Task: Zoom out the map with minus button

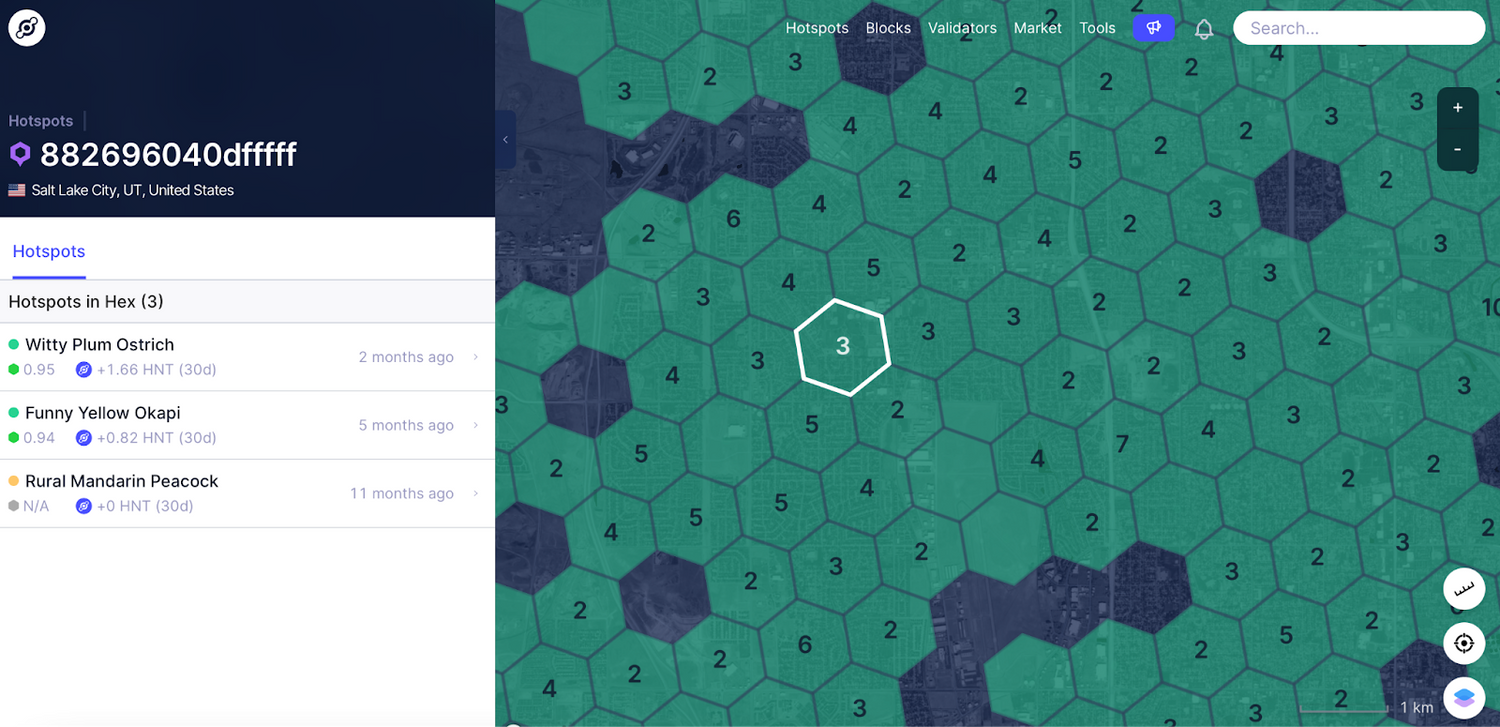Action: tap(1457, 149)
